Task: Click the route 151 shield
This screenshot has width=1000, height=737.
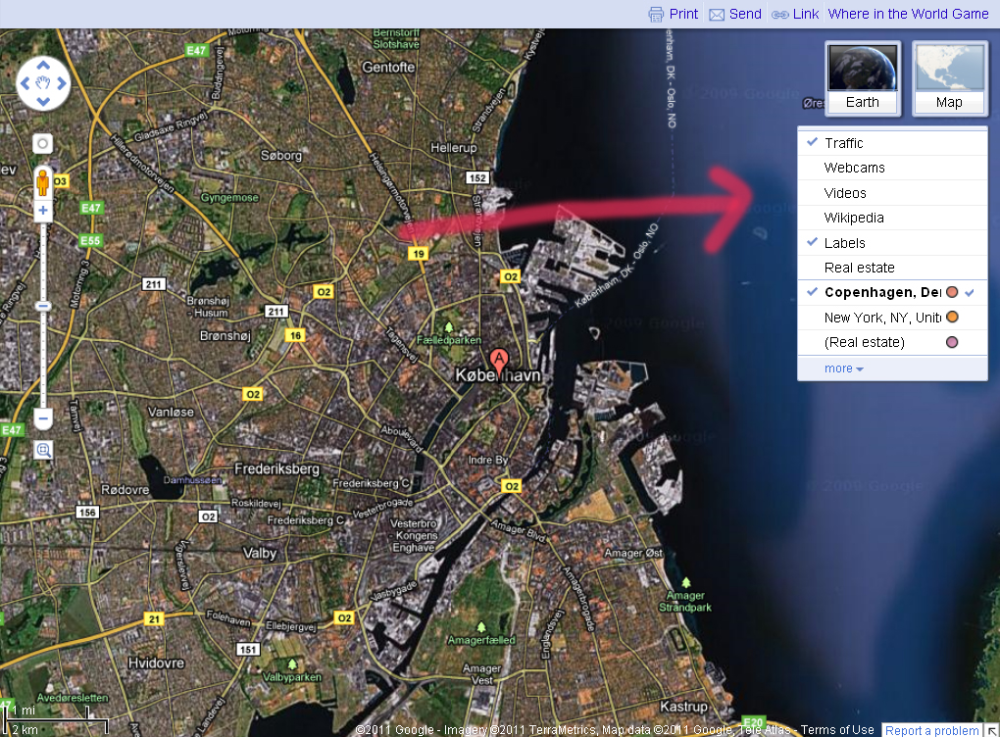Action: point(248,650)
